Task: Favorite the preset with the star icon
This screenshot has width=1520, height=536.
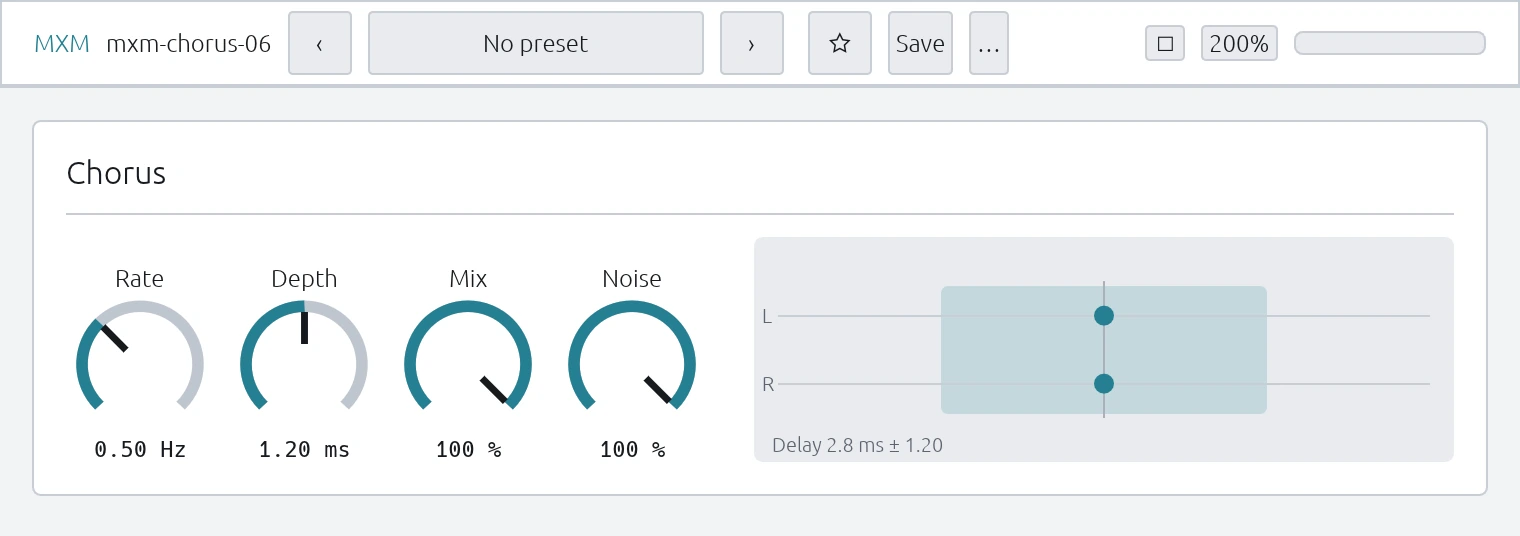Action: click(840, 43)
